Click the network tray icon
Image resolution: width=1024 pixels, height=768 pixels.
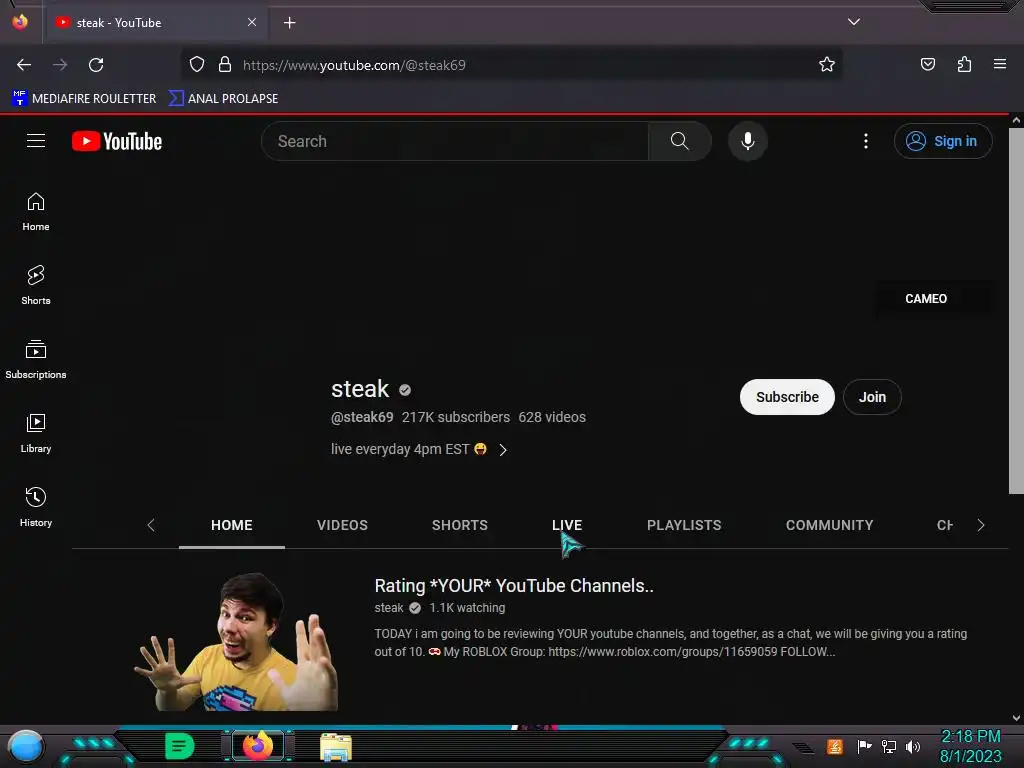888,746
